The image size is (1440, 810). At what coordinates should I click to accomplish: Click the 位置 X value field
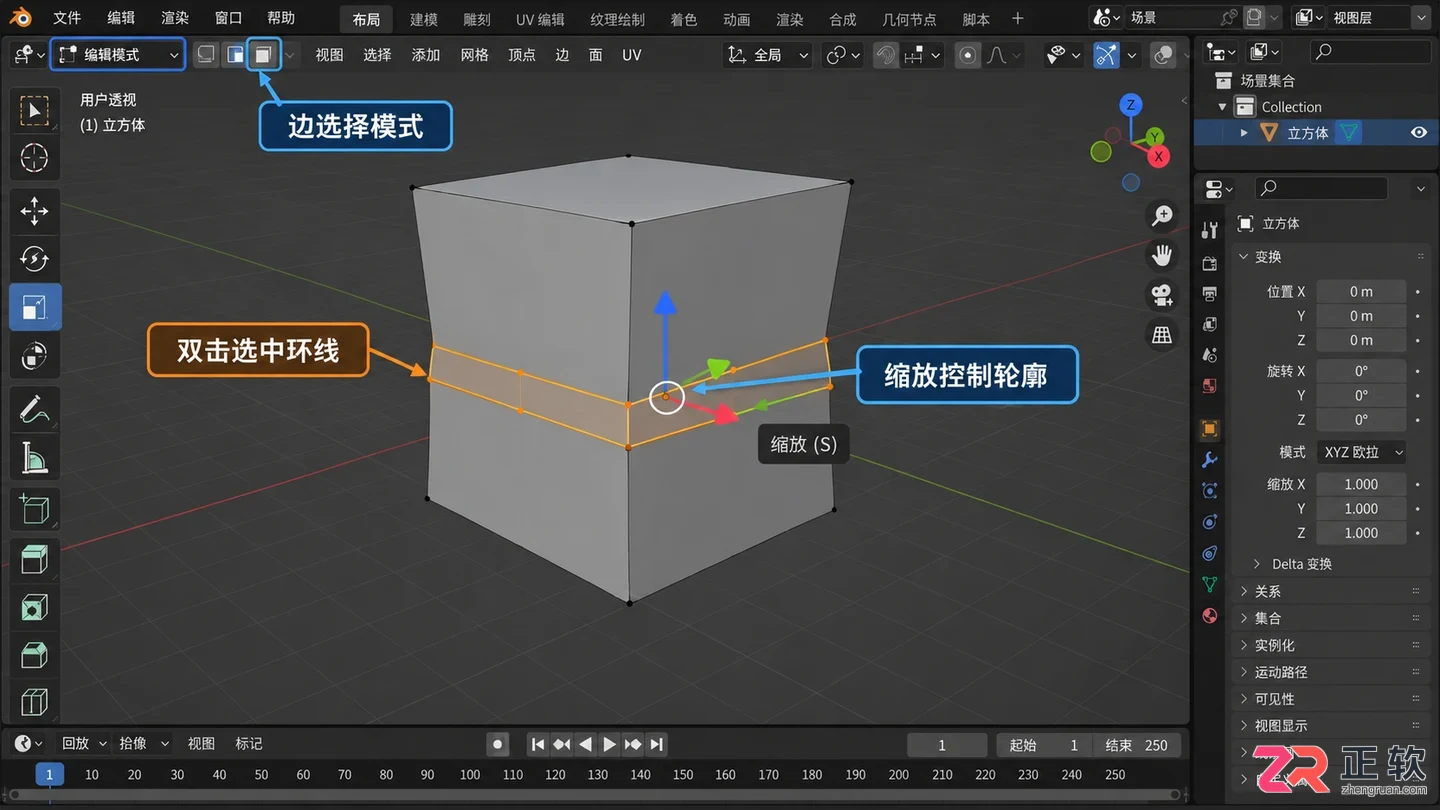(1361, 291)
